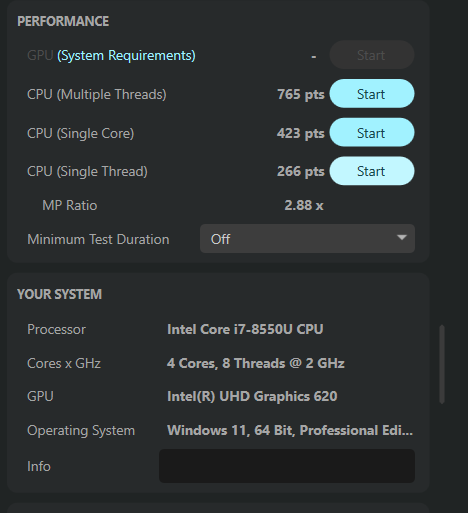Click the vertical scrollbar beside Your System

coord(442,364)
